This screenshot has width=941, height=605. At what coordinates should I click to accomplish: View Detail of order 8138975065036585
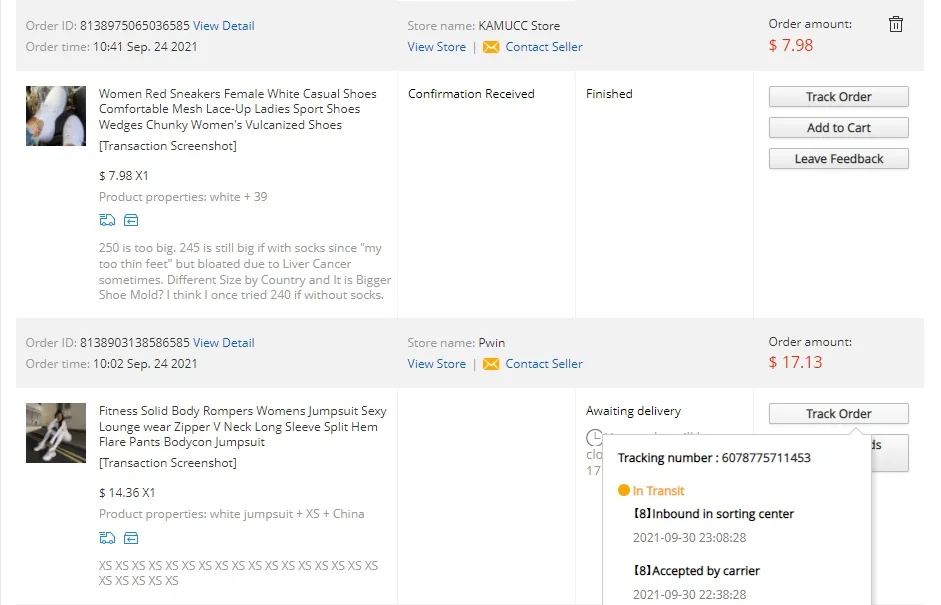tap(223, 26)
